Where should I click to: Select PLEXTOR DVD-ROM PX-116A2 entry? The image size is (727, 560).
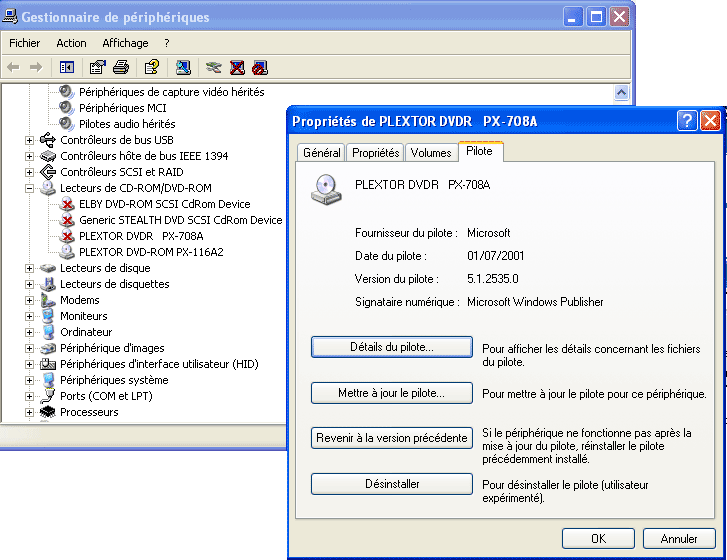(151, 252)
